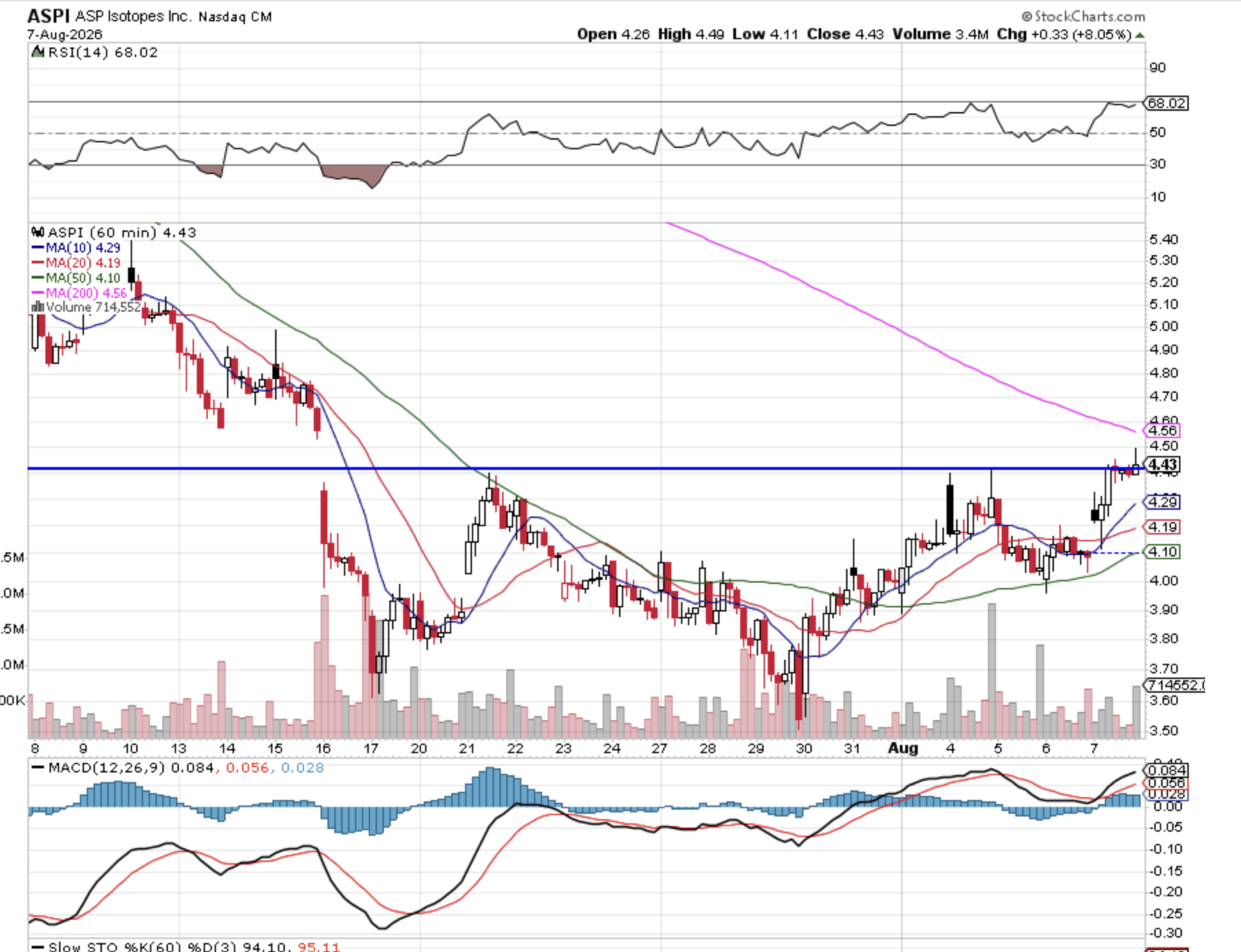Click the 5.40 price axis label
The width and height of the screenshot is (1241, 952).
click(1163, 239)
